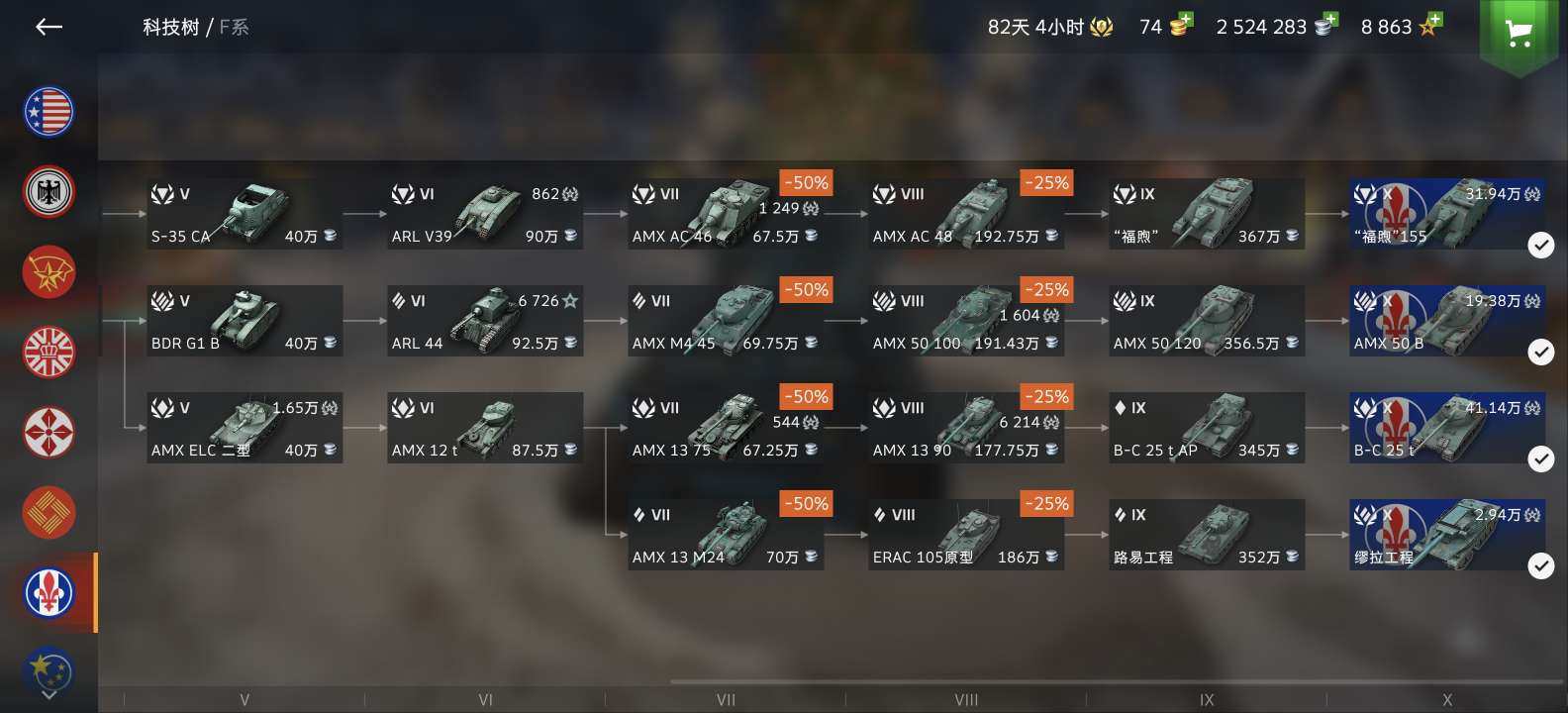Go back using the arrow icon
The image size is (1568, 713).
click(x=49, y=27)
